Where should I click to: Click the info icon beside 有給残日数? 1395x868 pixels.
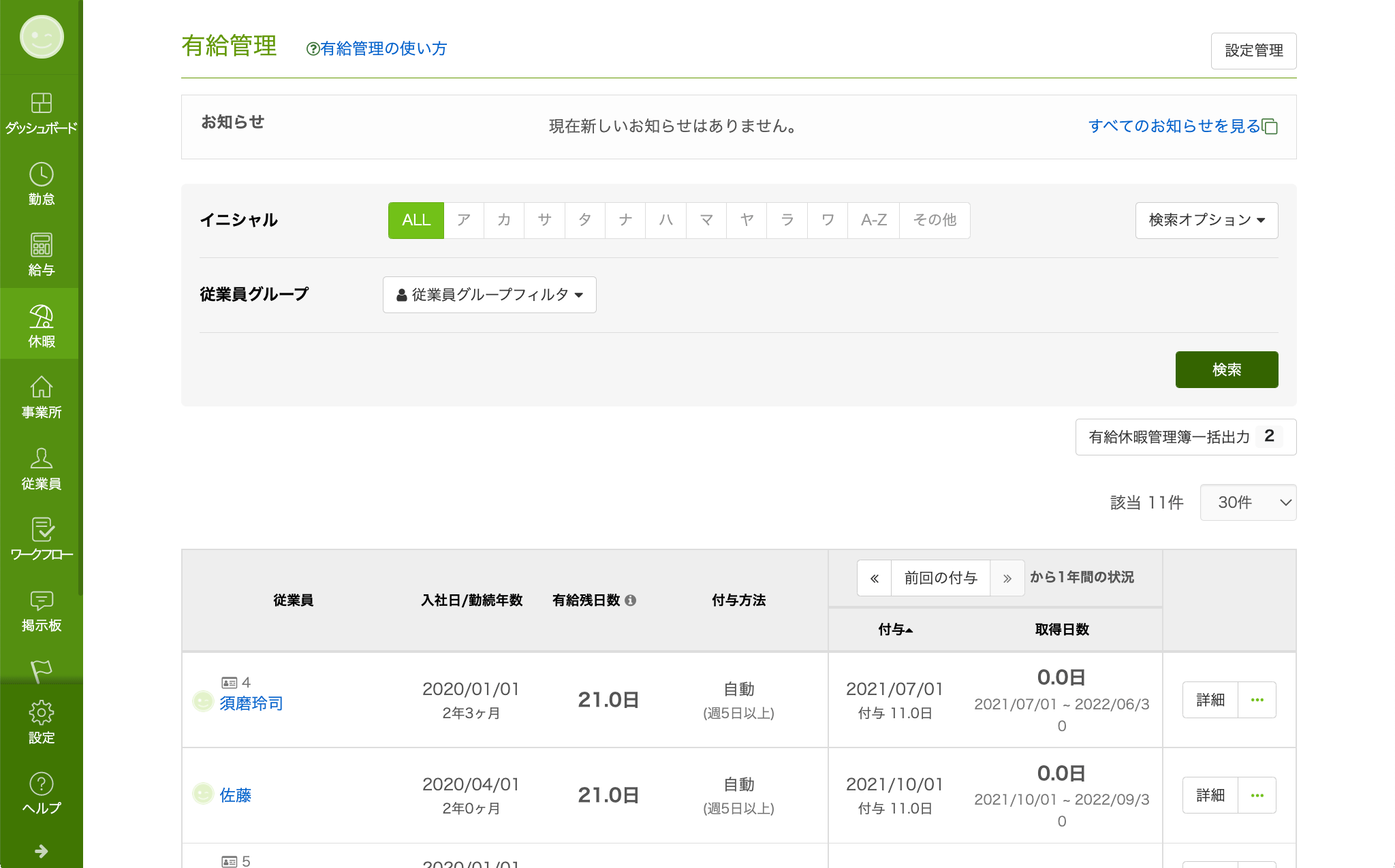click(630, 600)
